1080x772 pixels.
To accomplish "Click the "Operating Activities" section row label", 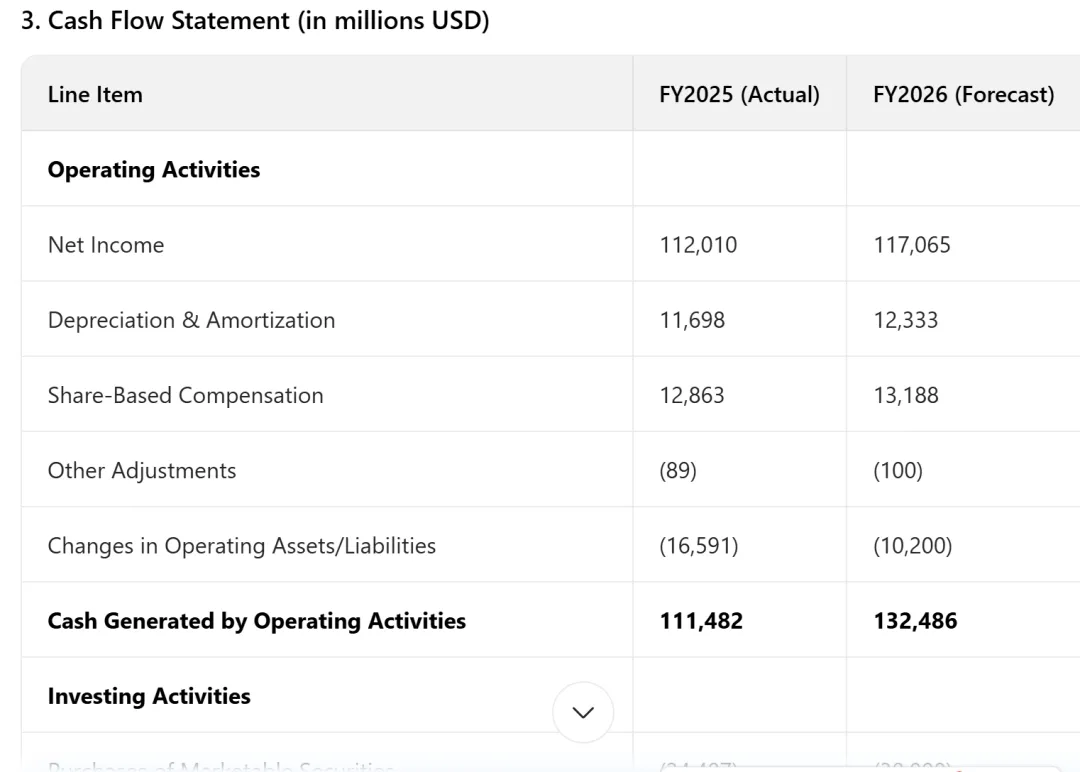I will click(154, 170).
